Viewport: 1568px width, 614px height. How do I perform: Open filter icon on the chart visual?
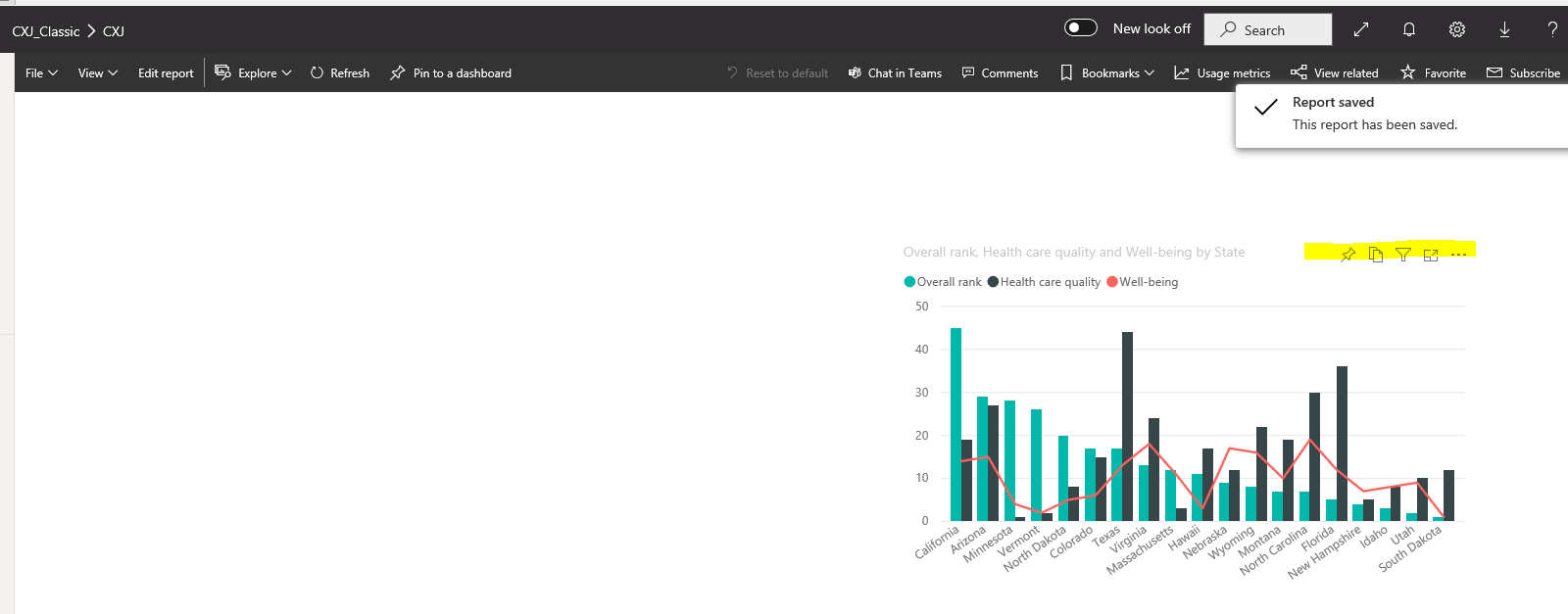1403,255
